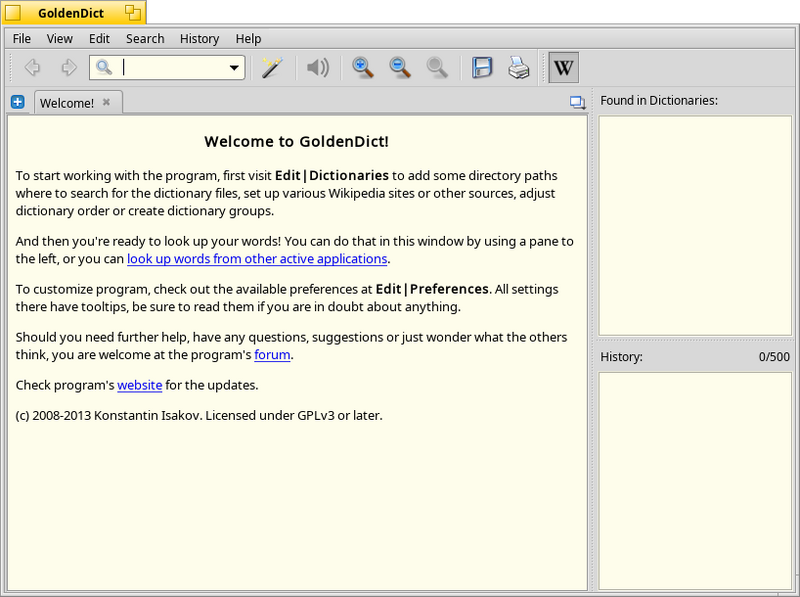The image size is (800, 597).
Task: Click the Found in Dictionaries list pane
Action: pos(695,226)
